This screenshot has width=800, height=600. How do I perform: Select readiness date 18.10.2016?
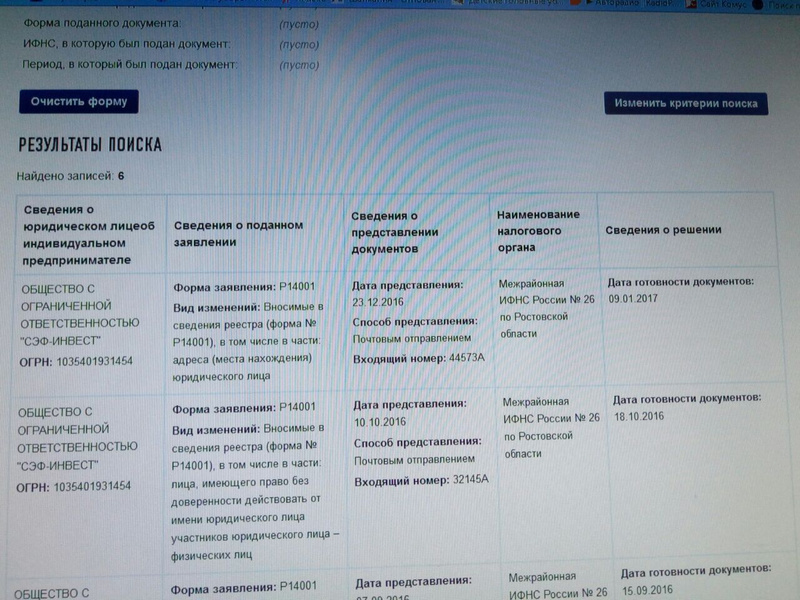pos(639,416)
